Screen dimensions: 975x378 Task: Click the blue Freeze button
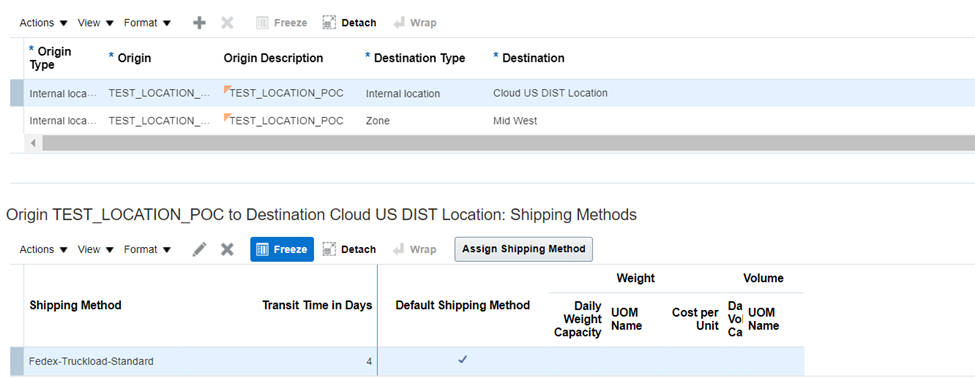[282, 249]
